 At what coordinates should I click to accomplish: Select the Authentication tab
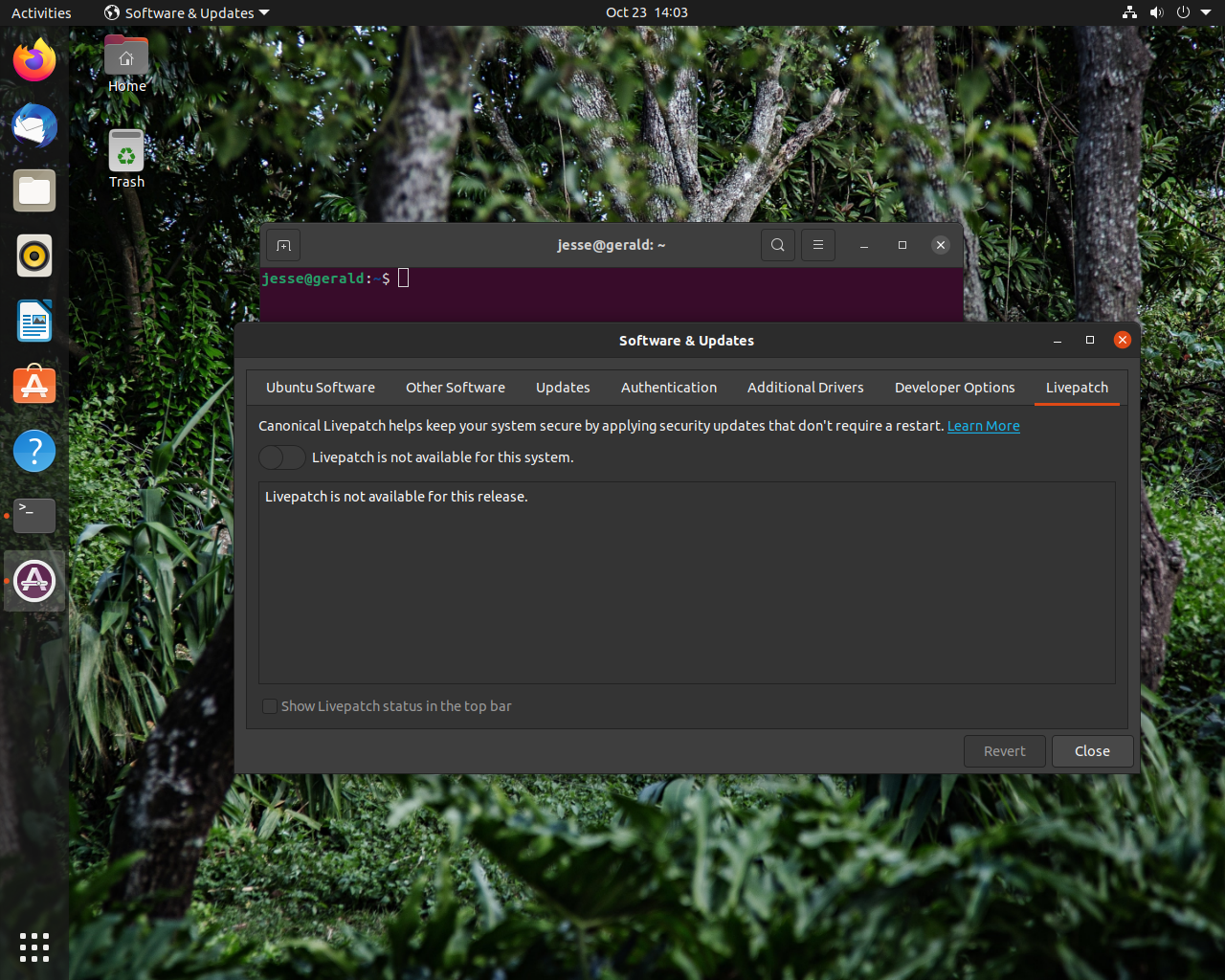tap(669, 388)
